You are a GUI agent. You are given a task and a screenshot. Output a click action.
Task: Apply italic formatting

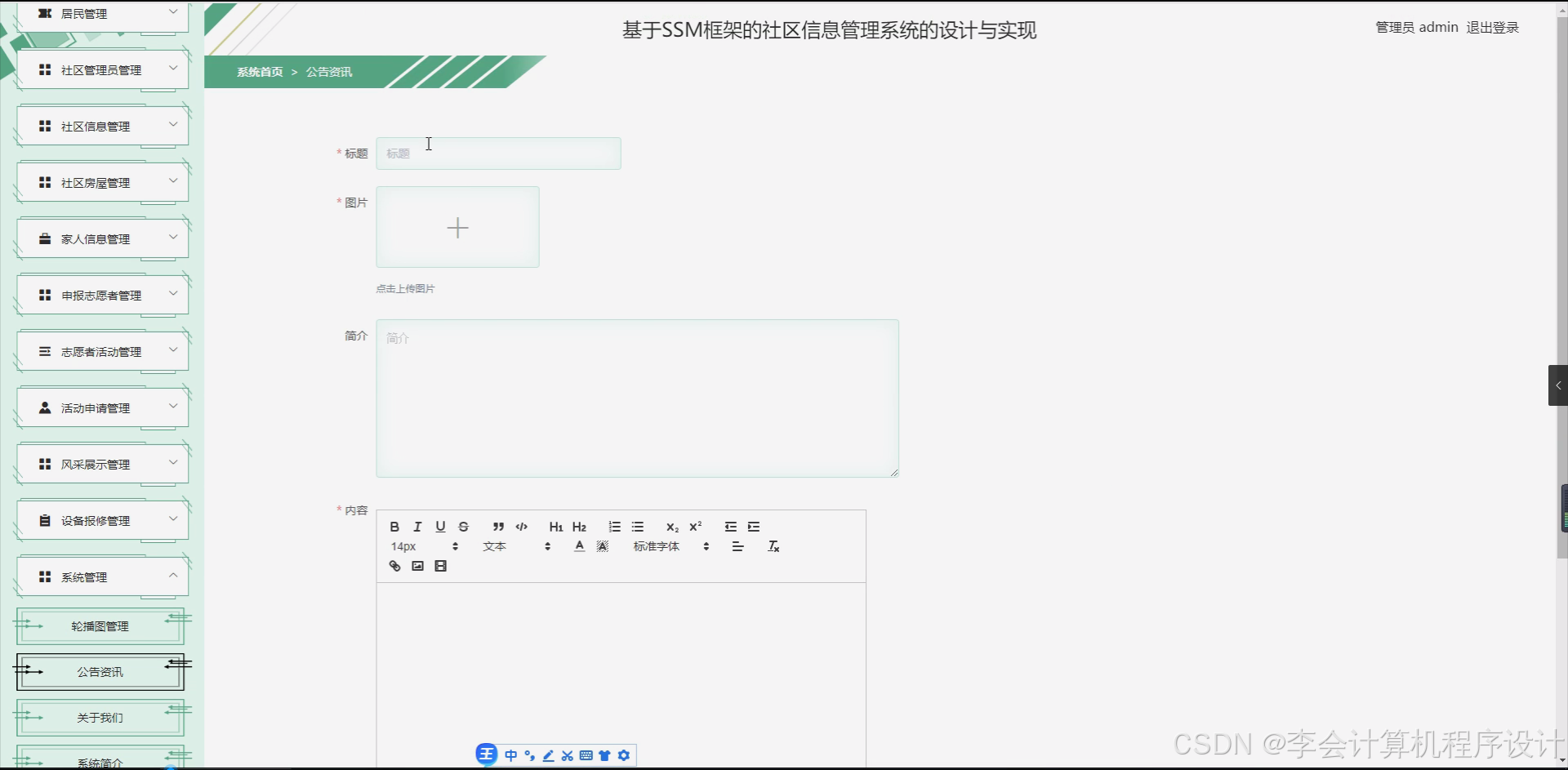(417, 527)
